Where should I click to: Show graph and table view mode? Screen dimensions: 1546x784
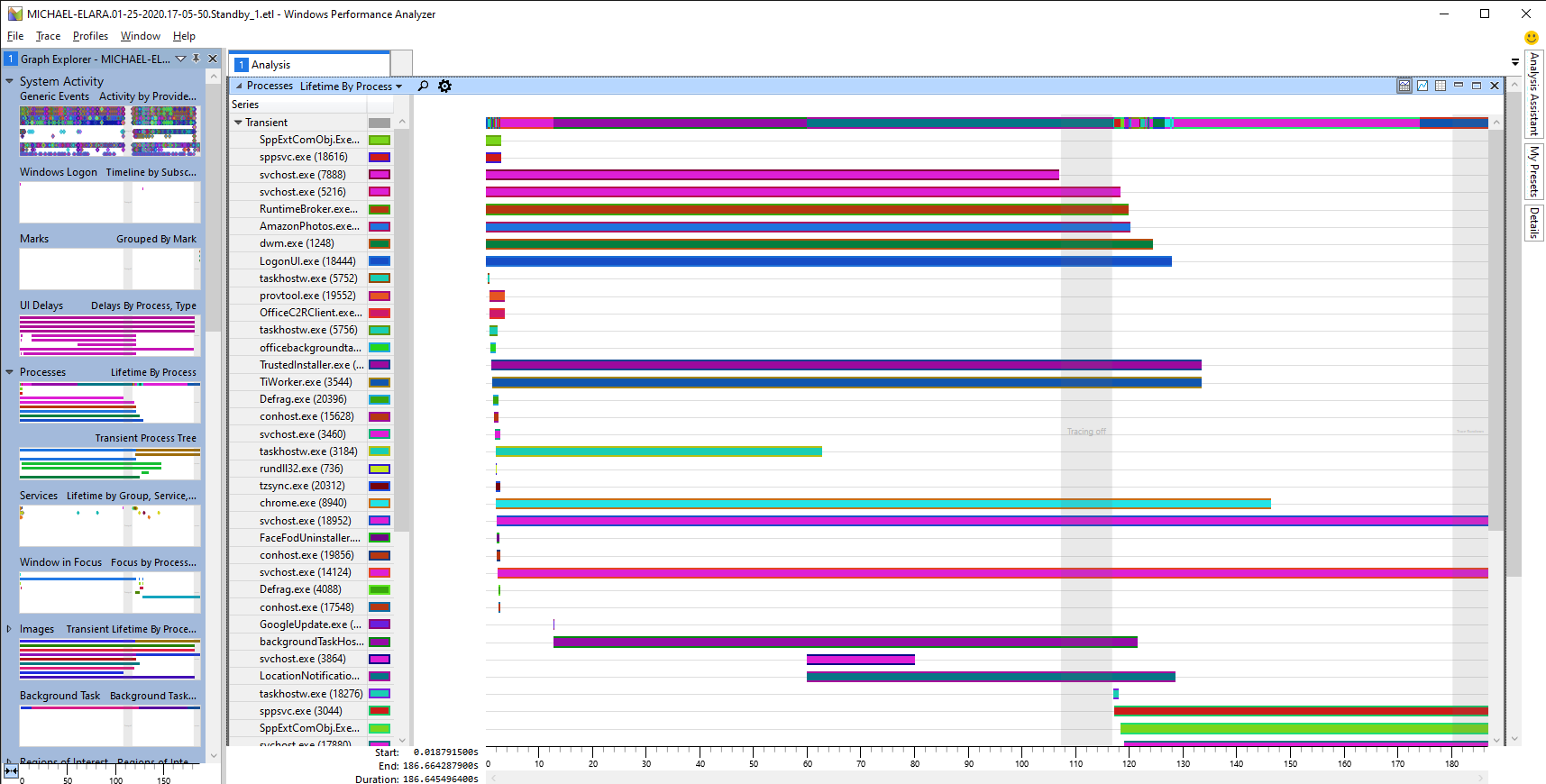click(1404, 86)
